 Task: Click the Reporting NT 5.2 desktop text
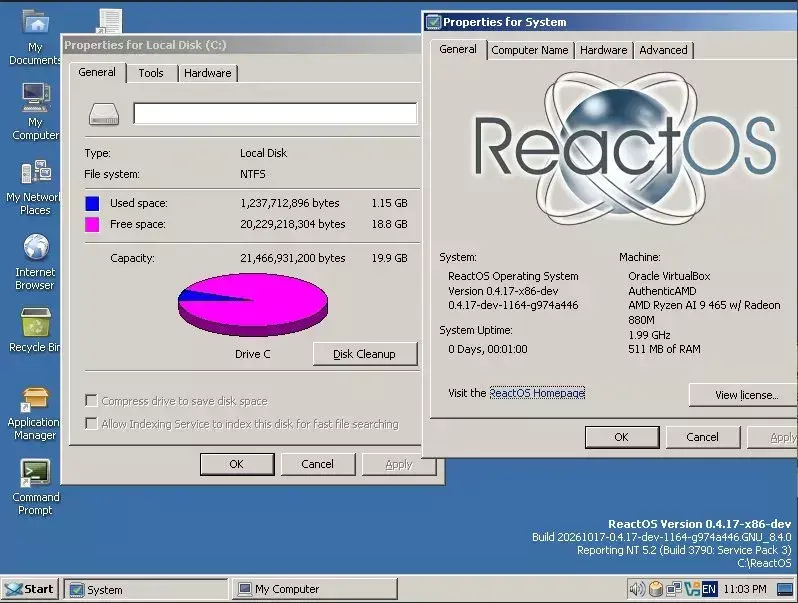[684, 550]
